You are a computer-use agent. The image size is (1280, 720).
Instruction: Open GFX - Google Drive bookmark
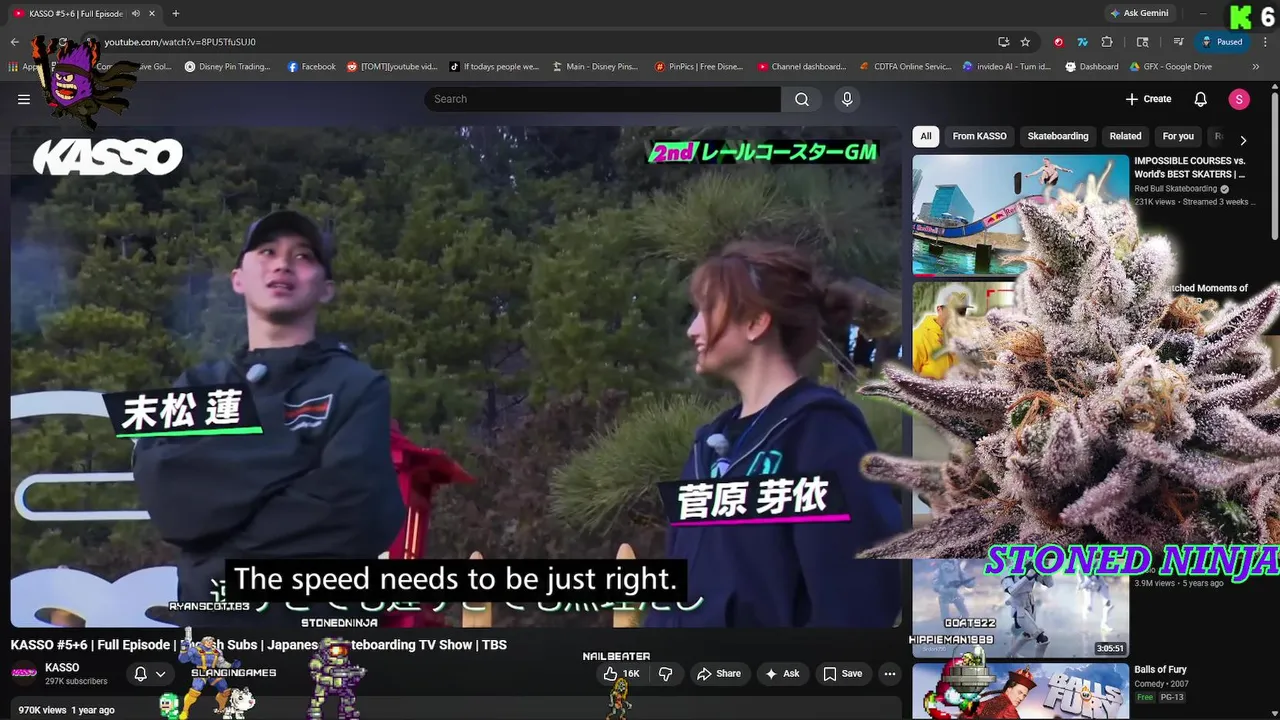coord(1171,67)
